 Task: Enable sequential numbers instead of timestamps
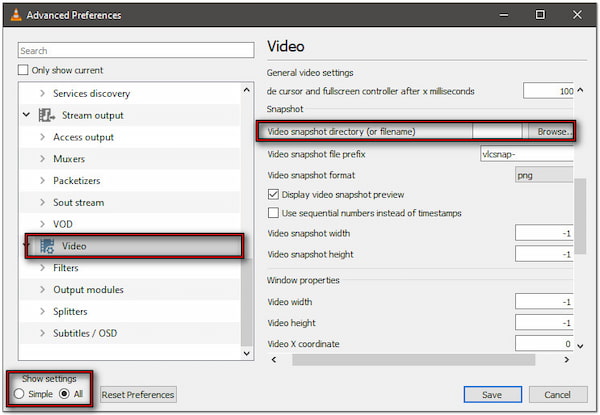click(273, 213)
